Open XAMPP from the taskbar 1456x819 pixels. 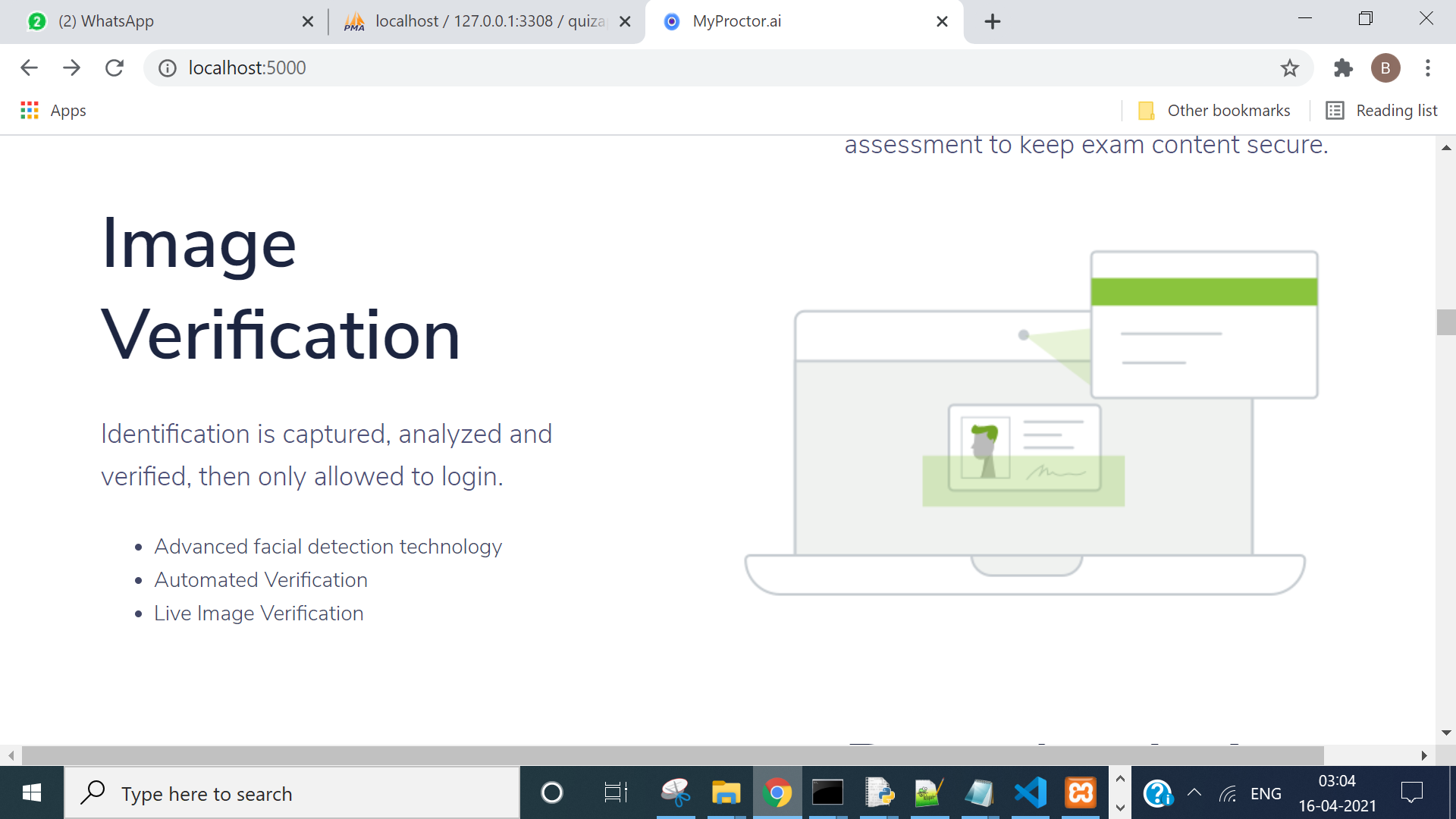point(1081,793)
